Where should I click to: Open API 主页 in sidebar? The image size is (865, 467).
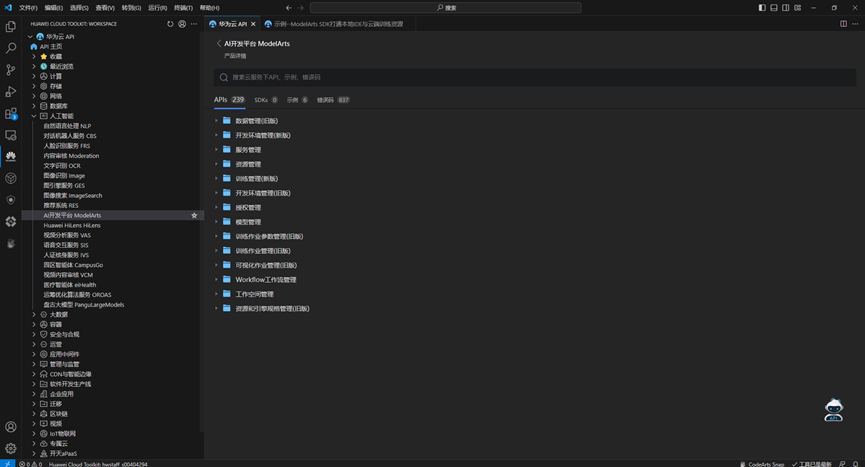coord(51,46)
